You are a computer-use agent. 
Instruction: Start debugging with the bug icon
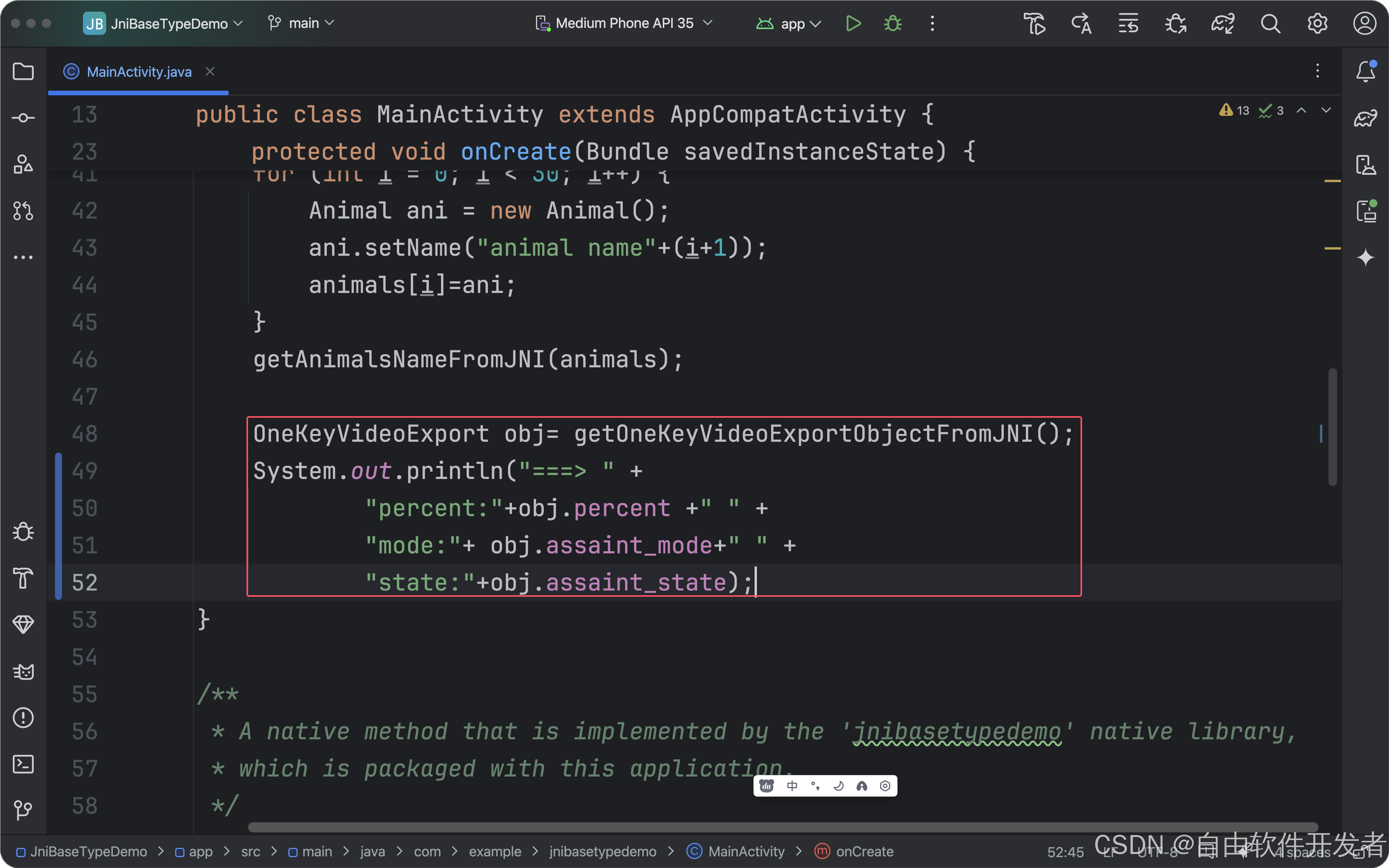click(892, 23)
